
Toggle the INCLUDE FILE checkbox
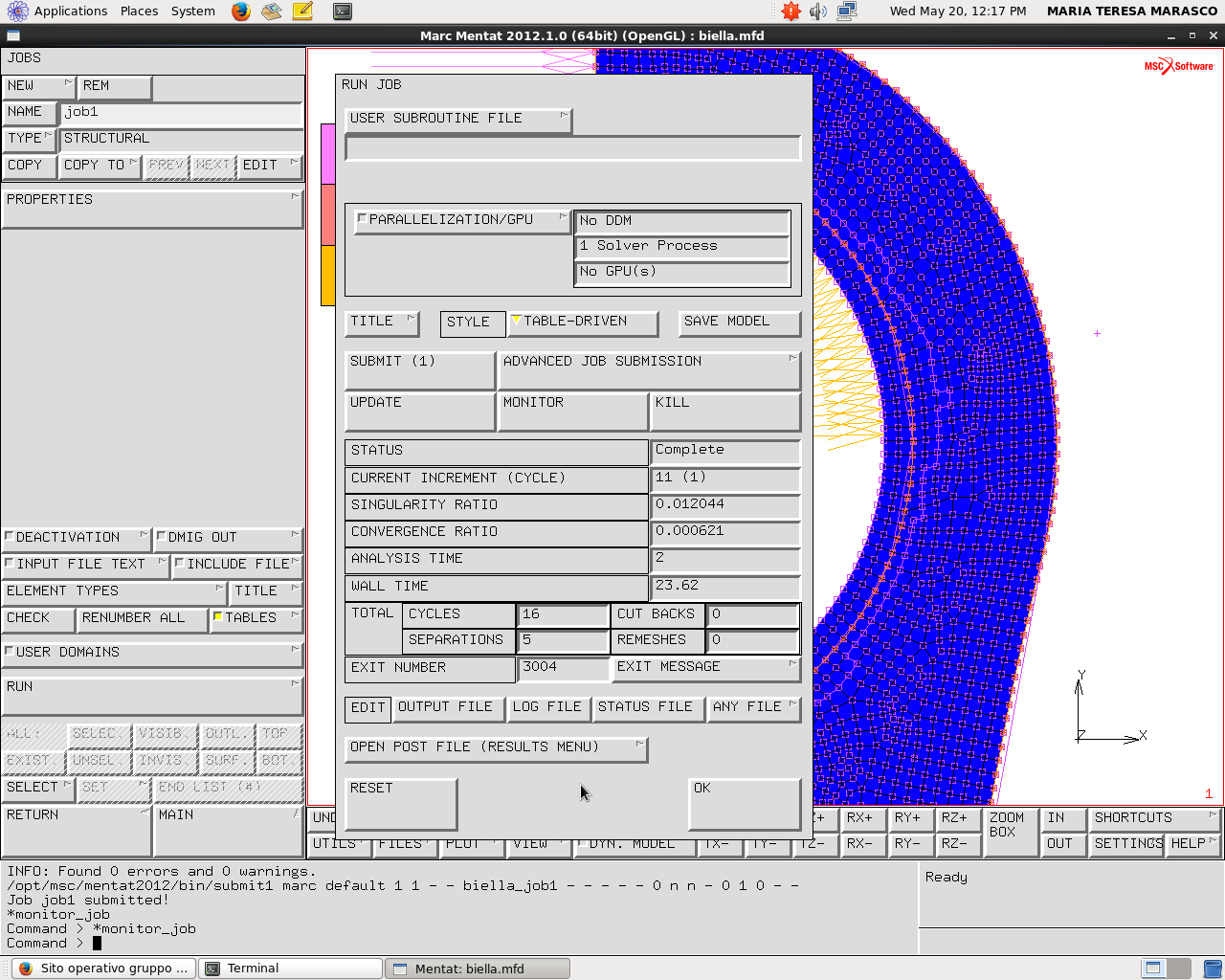coord(179,564)
